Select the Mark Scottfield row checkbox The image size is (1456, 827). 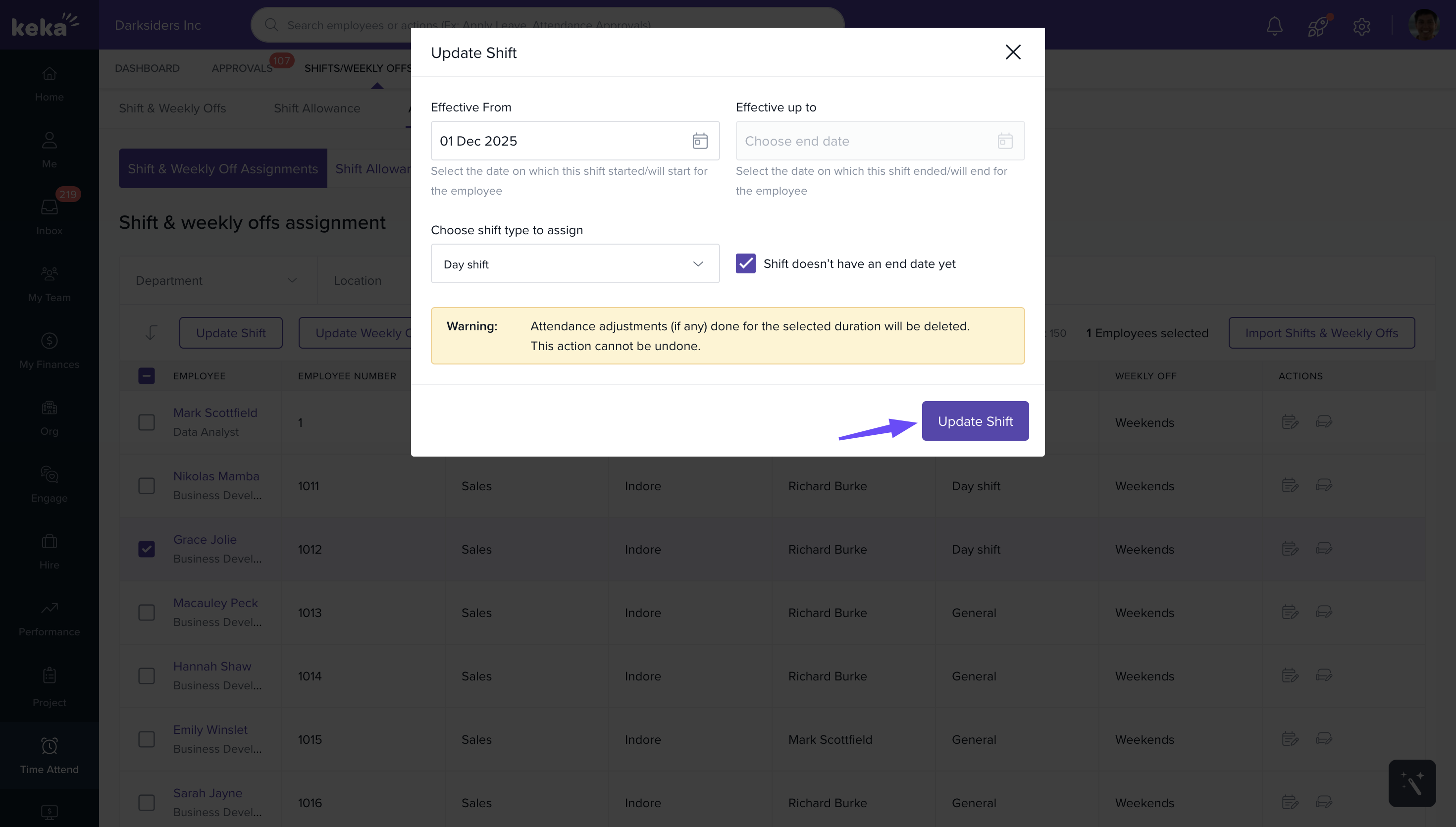(x=147, y=422)
